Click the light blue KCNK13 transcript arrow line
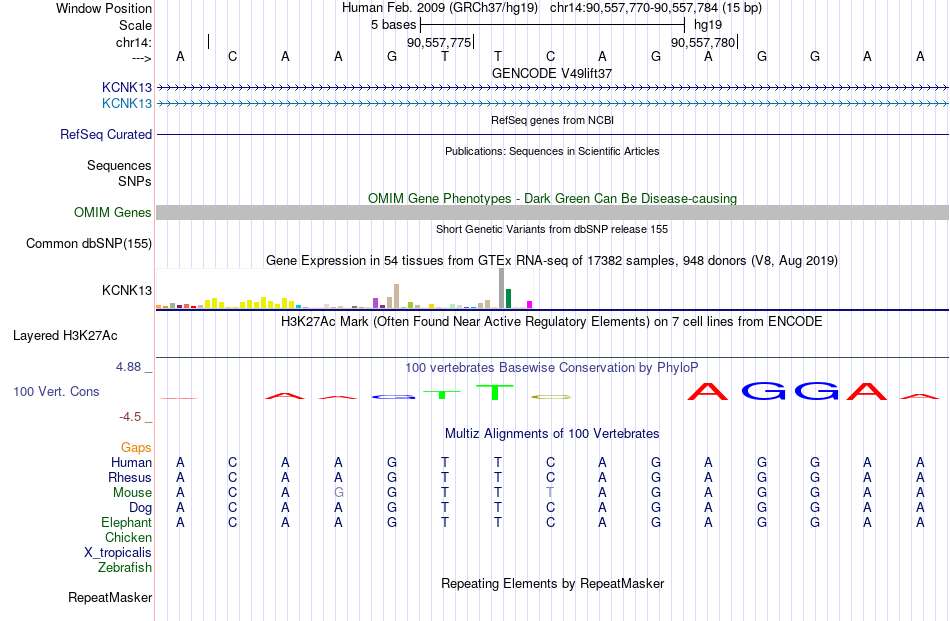 (x=552, y=104)
